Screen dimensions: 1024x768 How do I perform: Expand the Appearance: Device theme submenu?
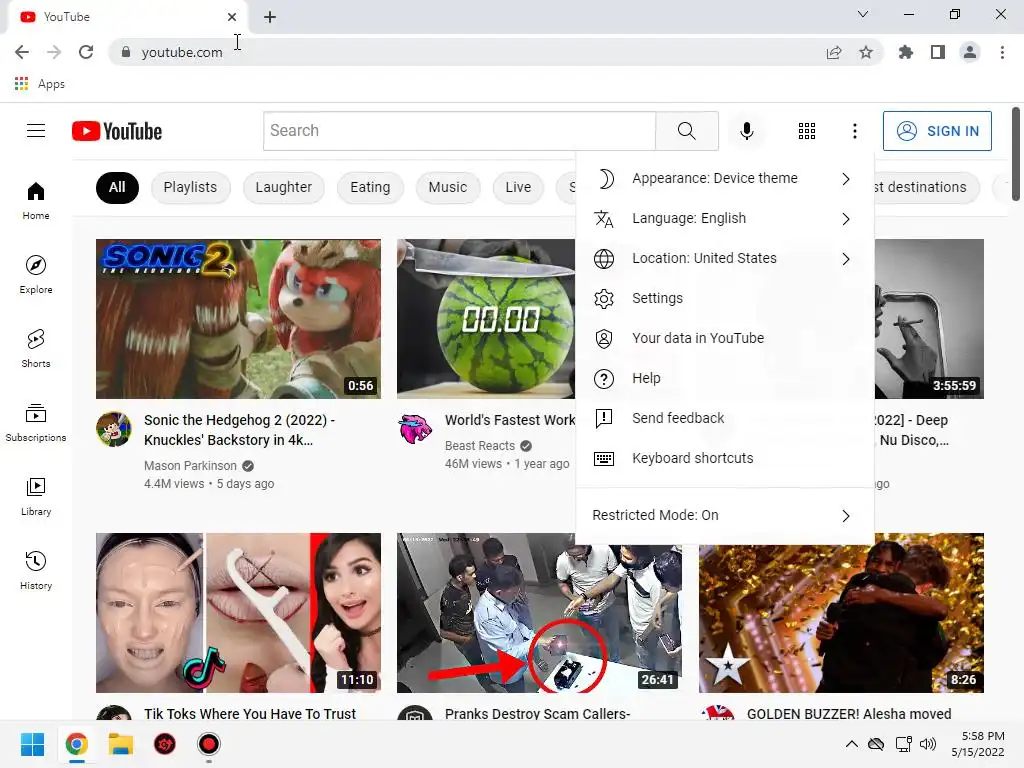pos(725,178)
